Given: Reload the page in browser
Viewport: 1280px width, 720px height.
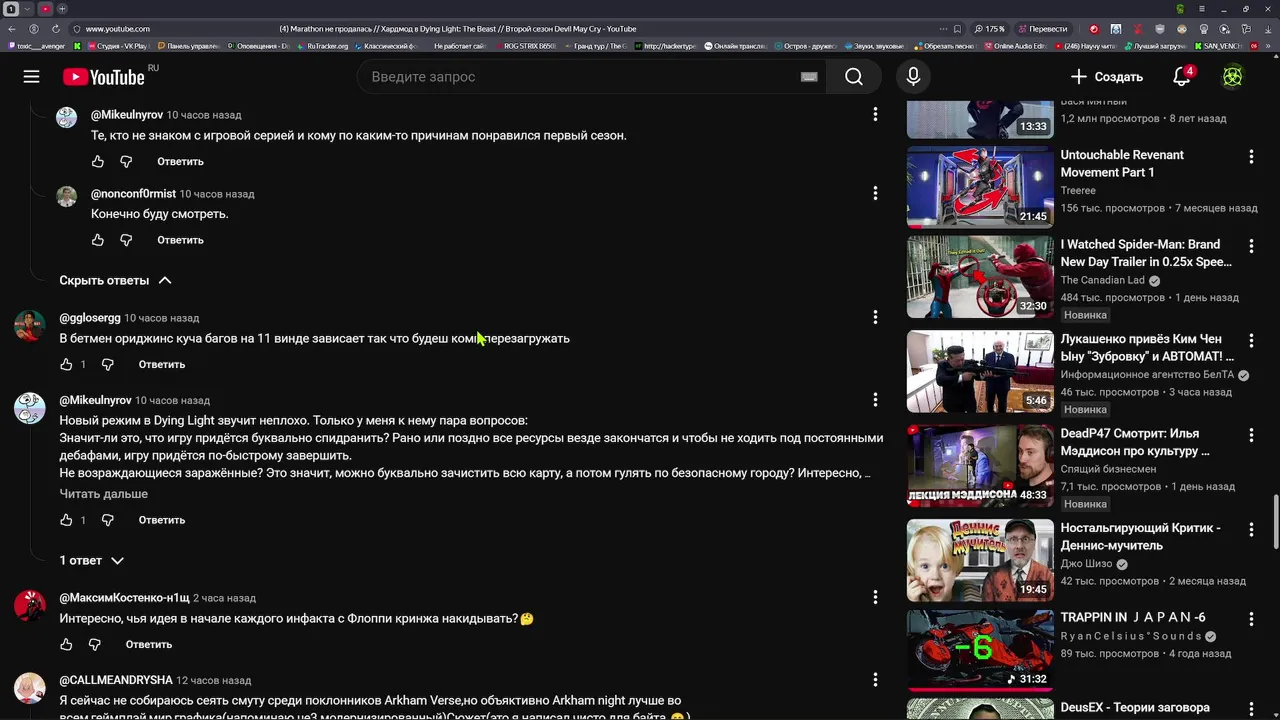Looking at the screenshot, I should point(56,29).
